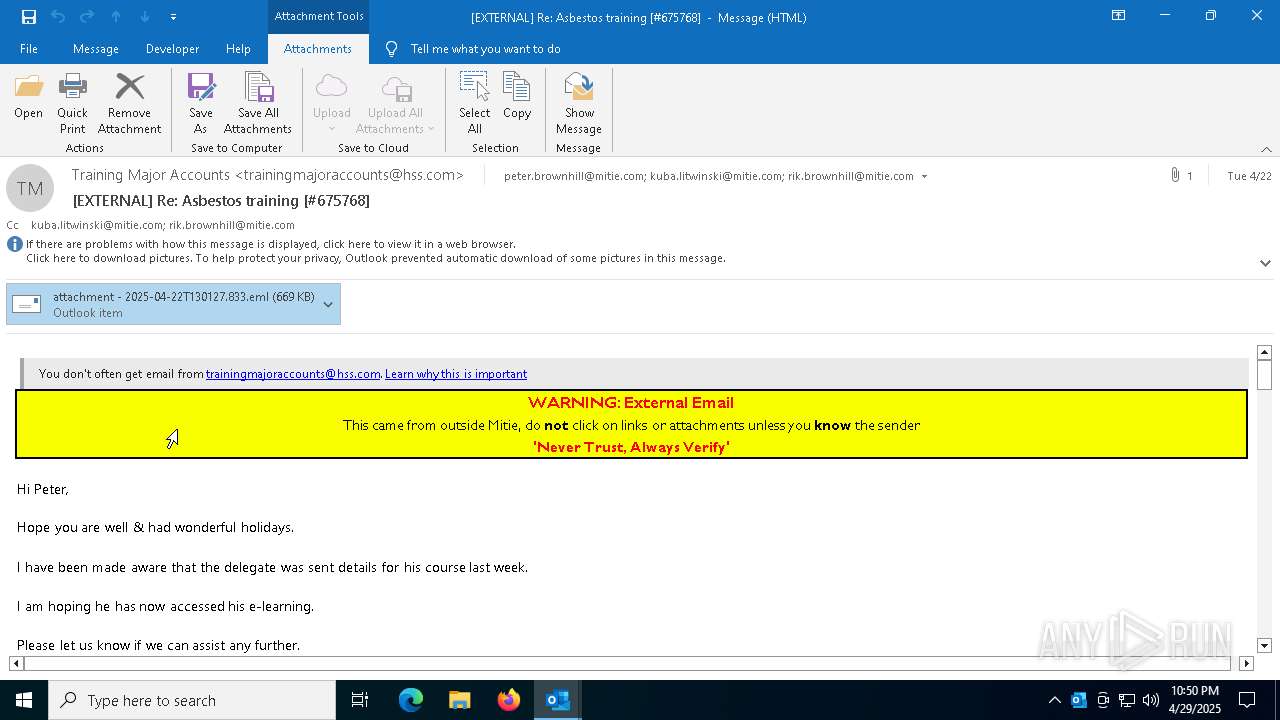This screenshot has width=1280, height=720.
Task: Click the Outlook icon in system tray
Action: [1079, 700]
